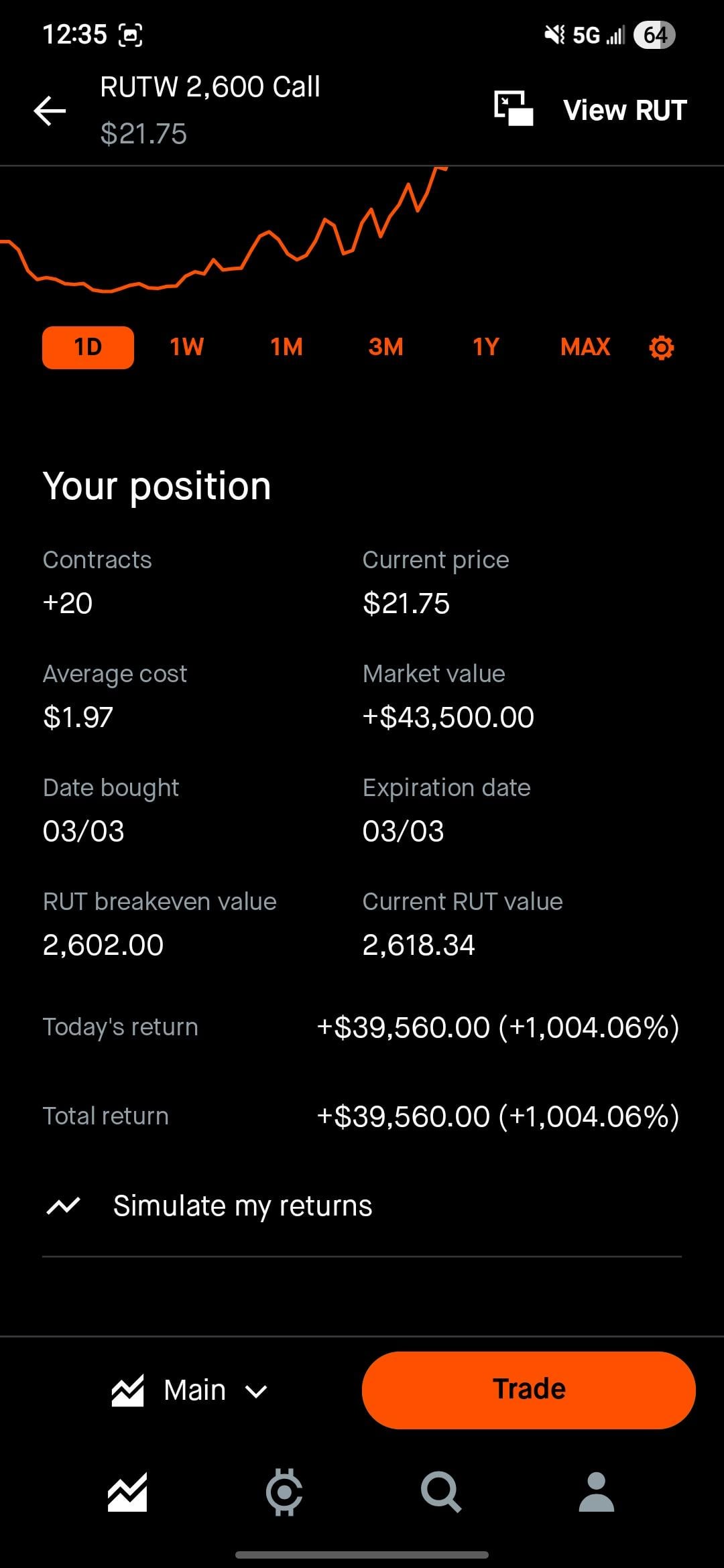Switch chart range to 1M
This screenshot has height=1568, width=724.
point(287,348)
